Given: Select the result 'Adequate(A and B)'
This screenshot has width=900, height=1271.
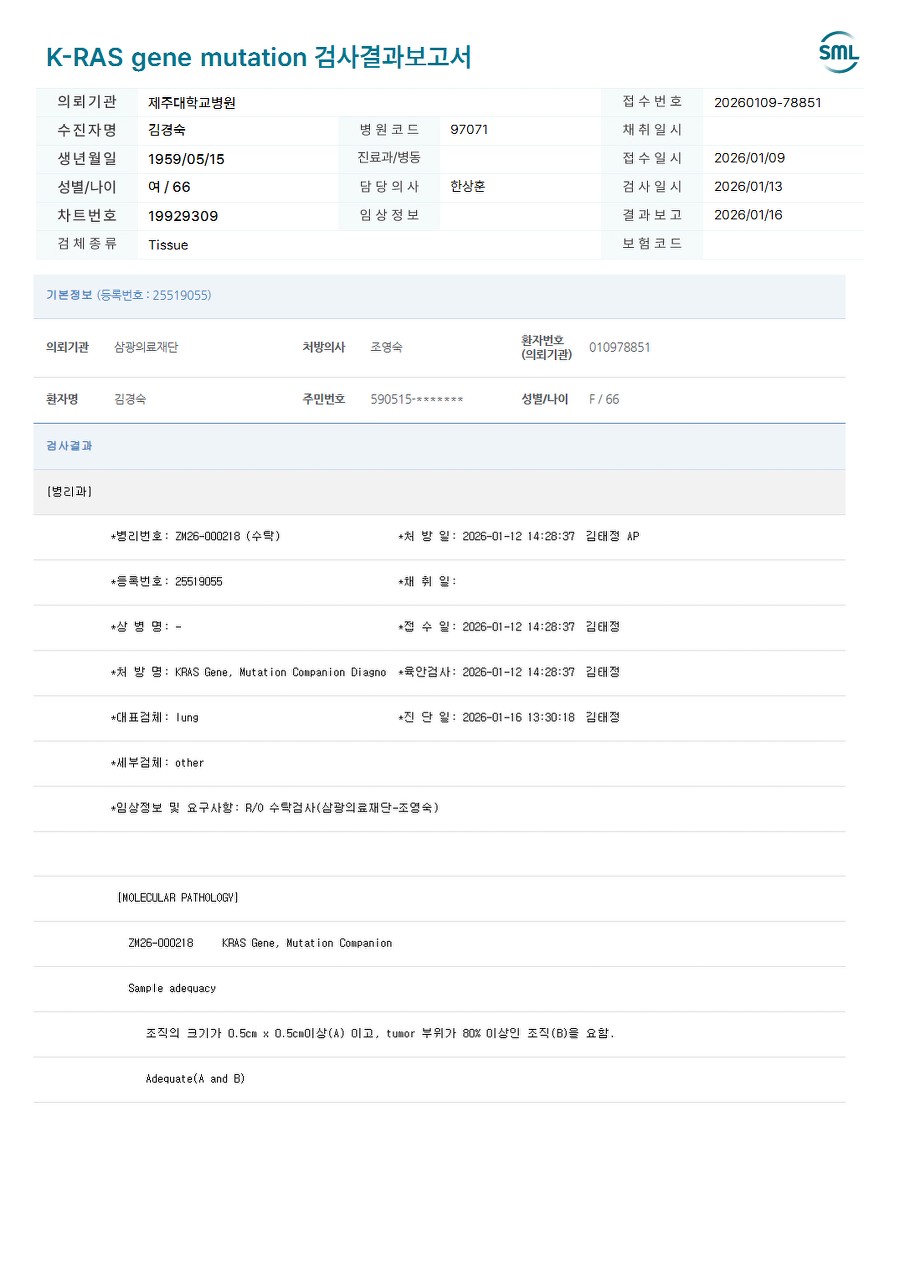Looking at the screenshot, I should [x=195, y=1079].
